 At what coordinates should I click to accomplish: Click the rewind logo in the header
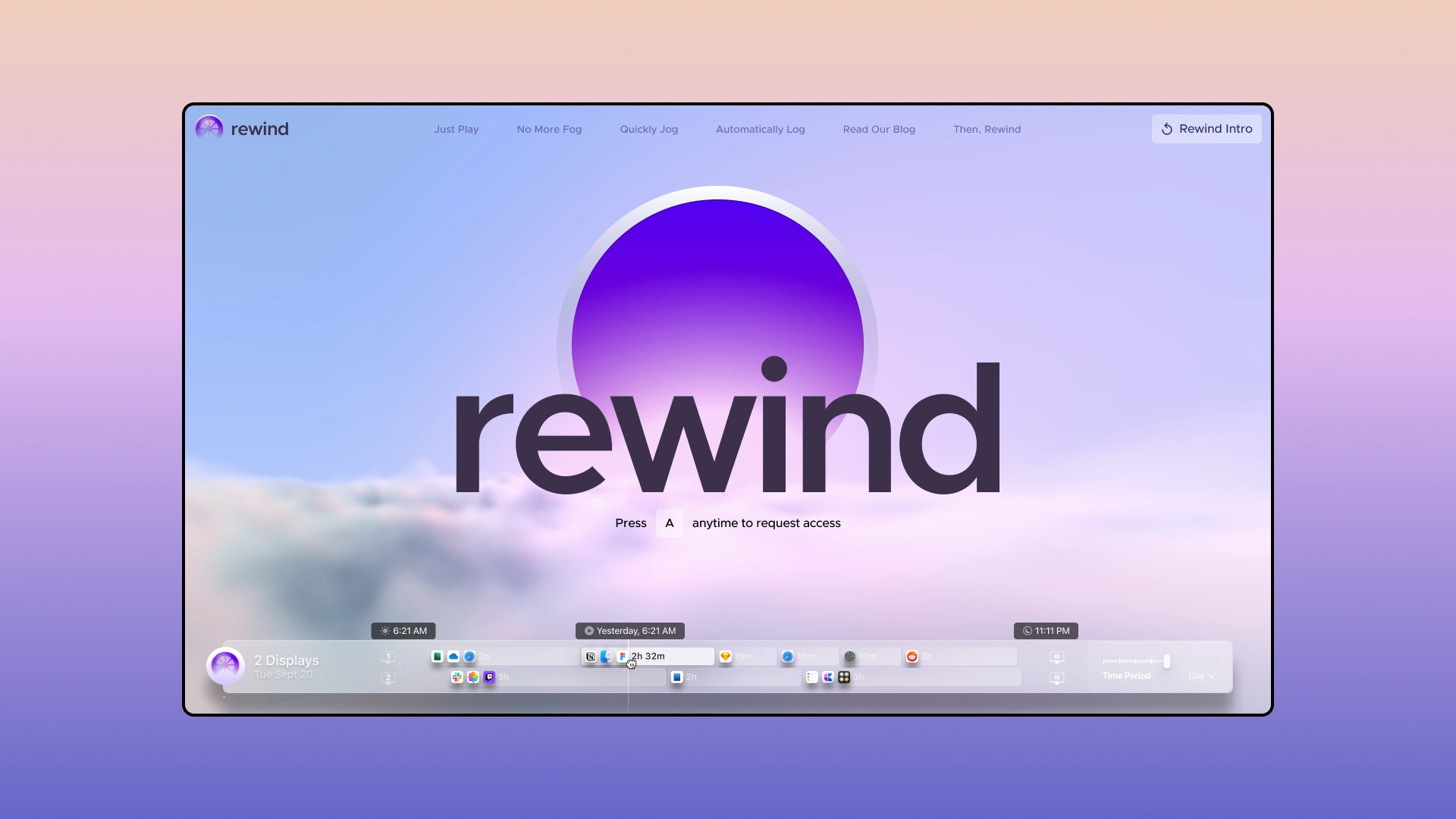pos(242,129)
